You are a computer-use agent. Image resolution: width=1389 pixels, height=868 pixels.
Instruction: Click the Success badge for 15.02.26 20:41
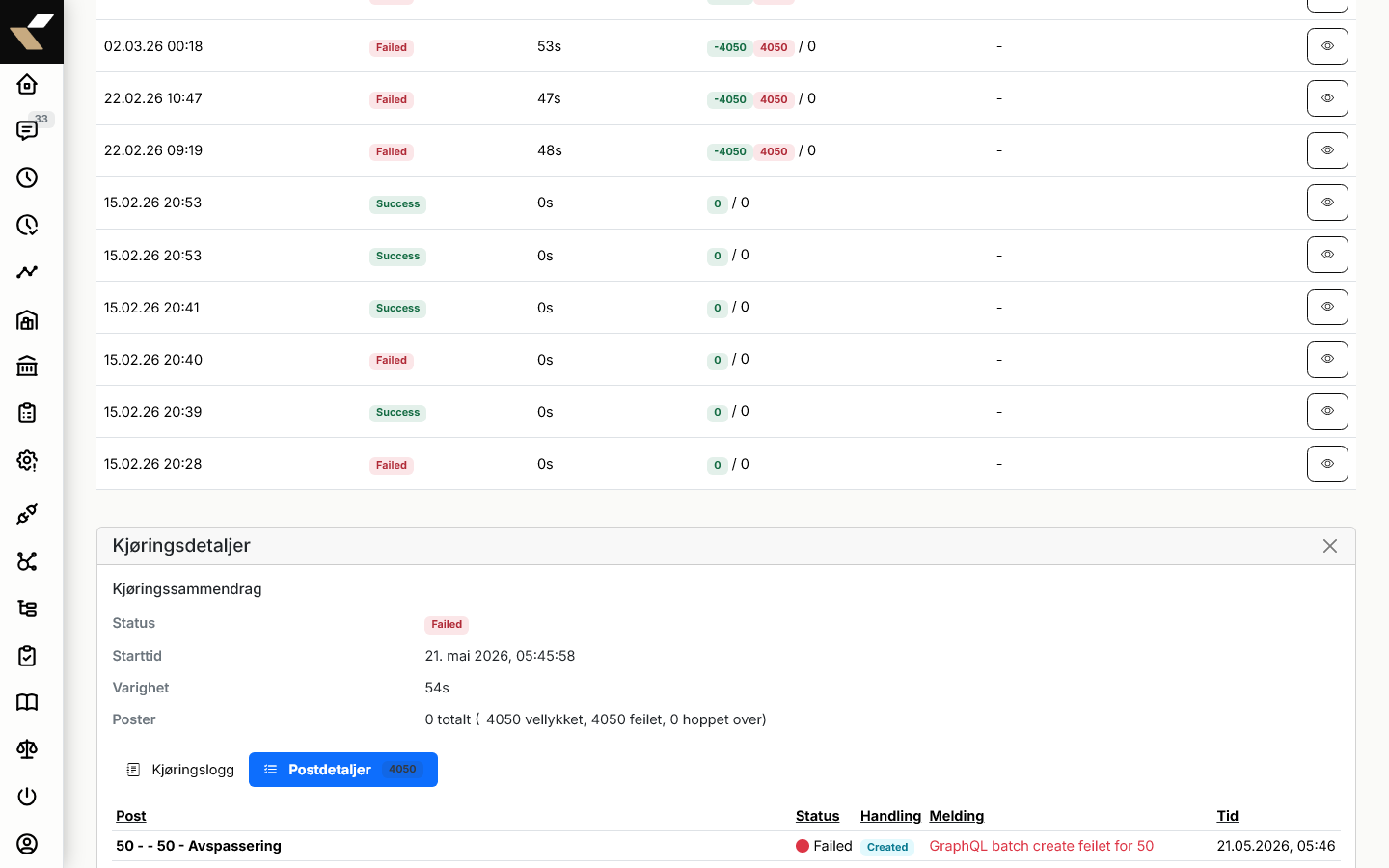397,308
